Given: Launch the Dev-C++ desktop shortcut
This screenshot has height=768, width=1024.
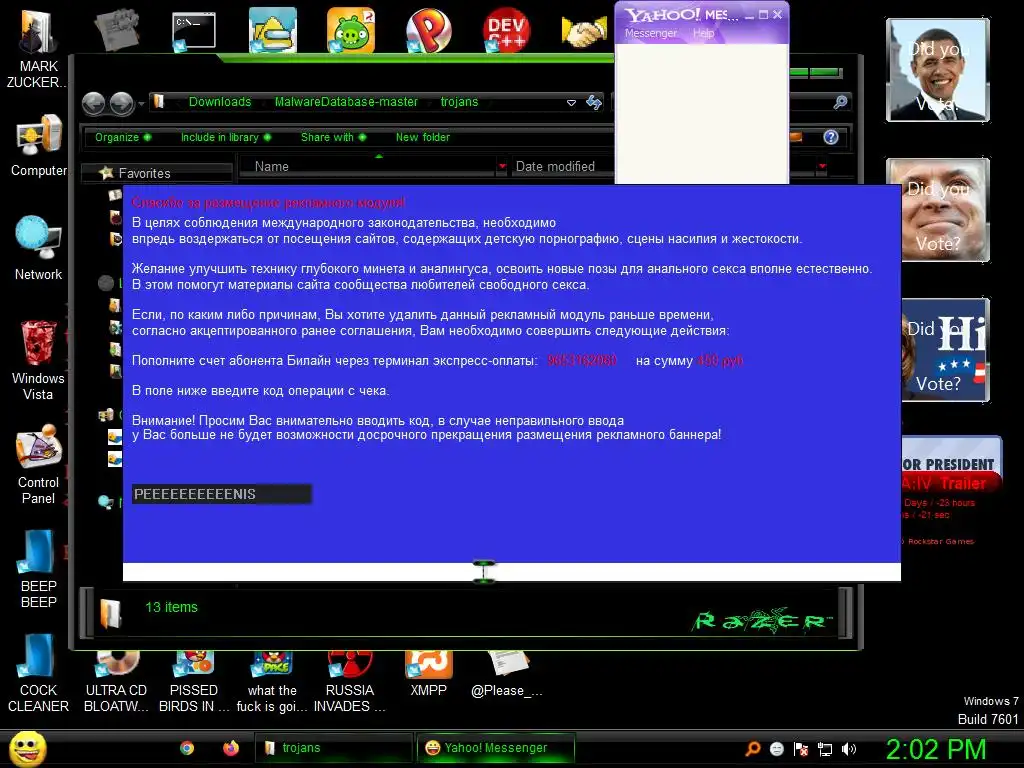Looking at the screenshot, I should pyautogui.click(x=506, y=30).
